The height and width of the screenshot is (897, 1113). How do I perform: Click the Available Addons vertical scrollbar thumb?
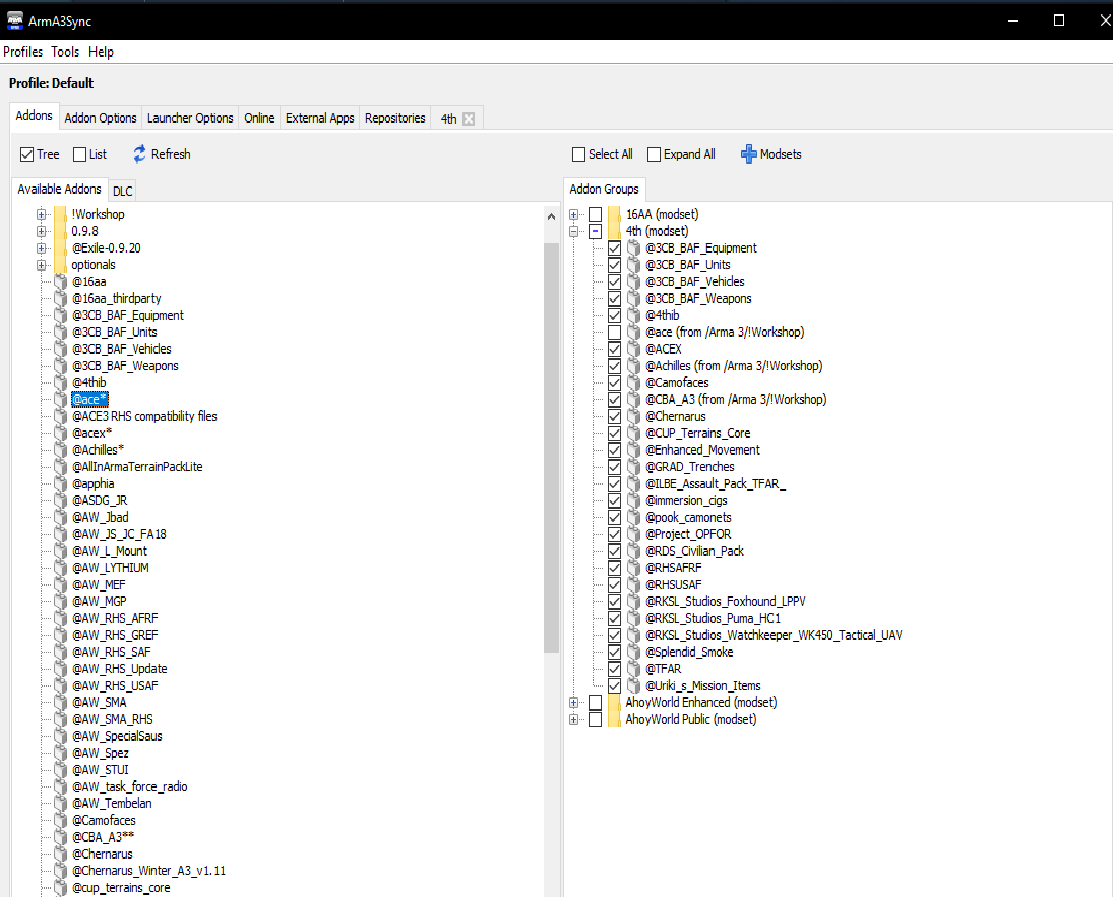pos(552,448)
